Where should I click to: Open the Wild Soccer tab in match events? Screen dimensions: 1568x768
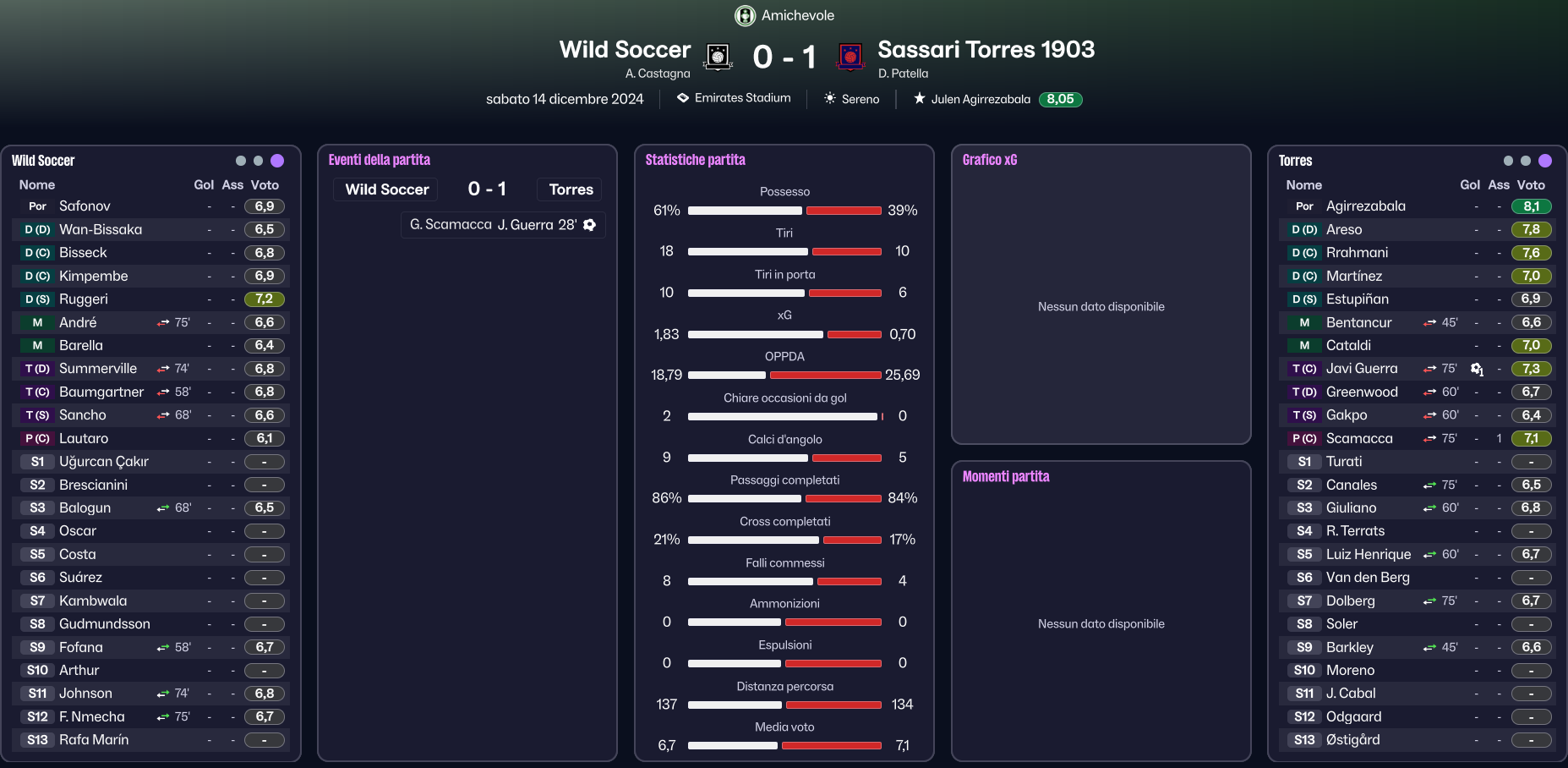(x=386, y=189)
